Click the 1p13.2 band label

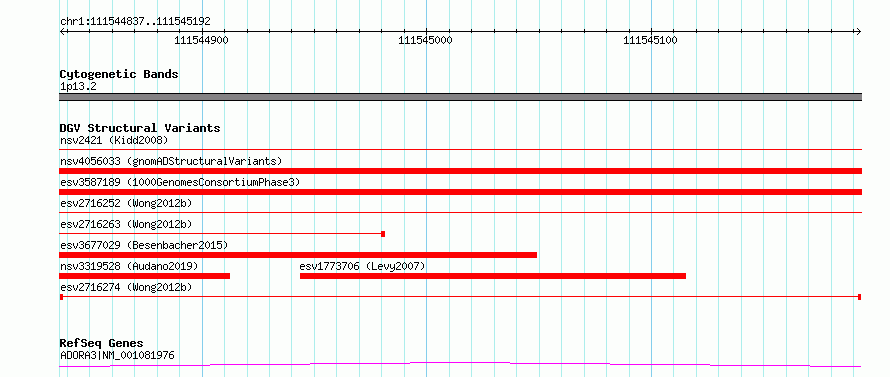[78, 87]
